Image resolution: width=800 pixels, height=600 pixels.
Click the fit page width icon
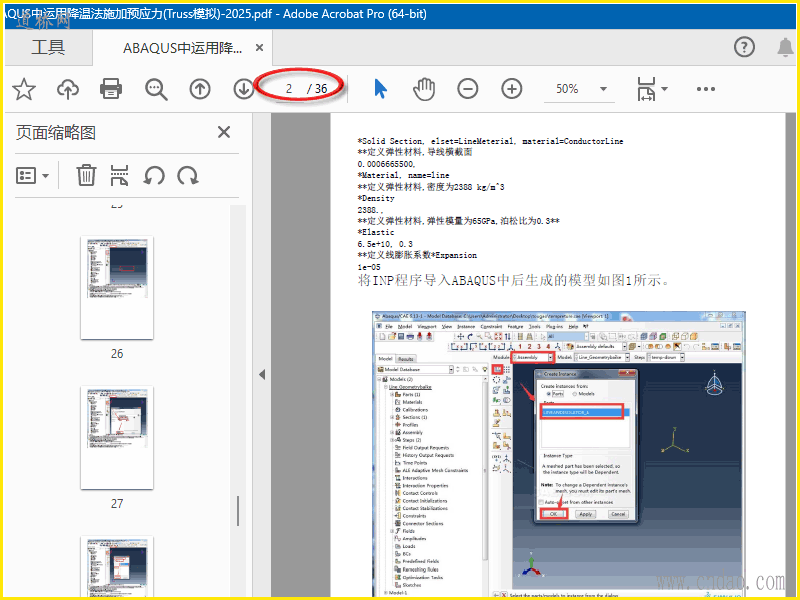[x=646, y=89]
